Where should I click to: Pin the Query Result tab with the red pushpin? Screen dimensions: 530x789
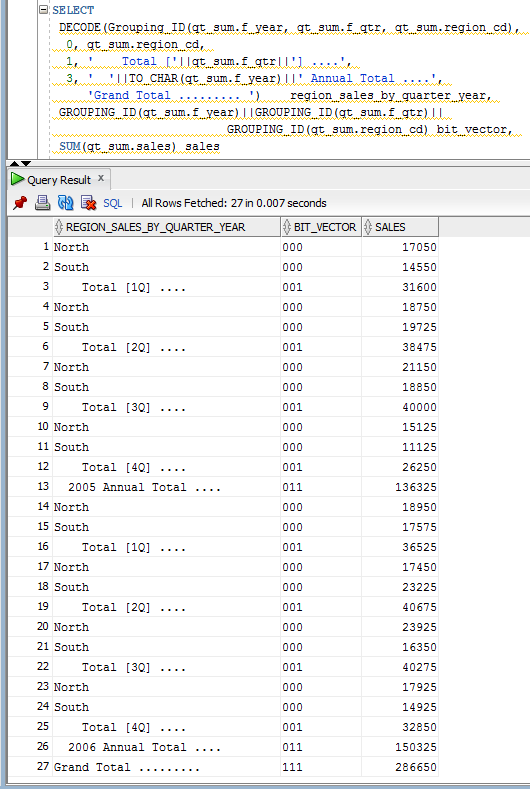(20, 203)
